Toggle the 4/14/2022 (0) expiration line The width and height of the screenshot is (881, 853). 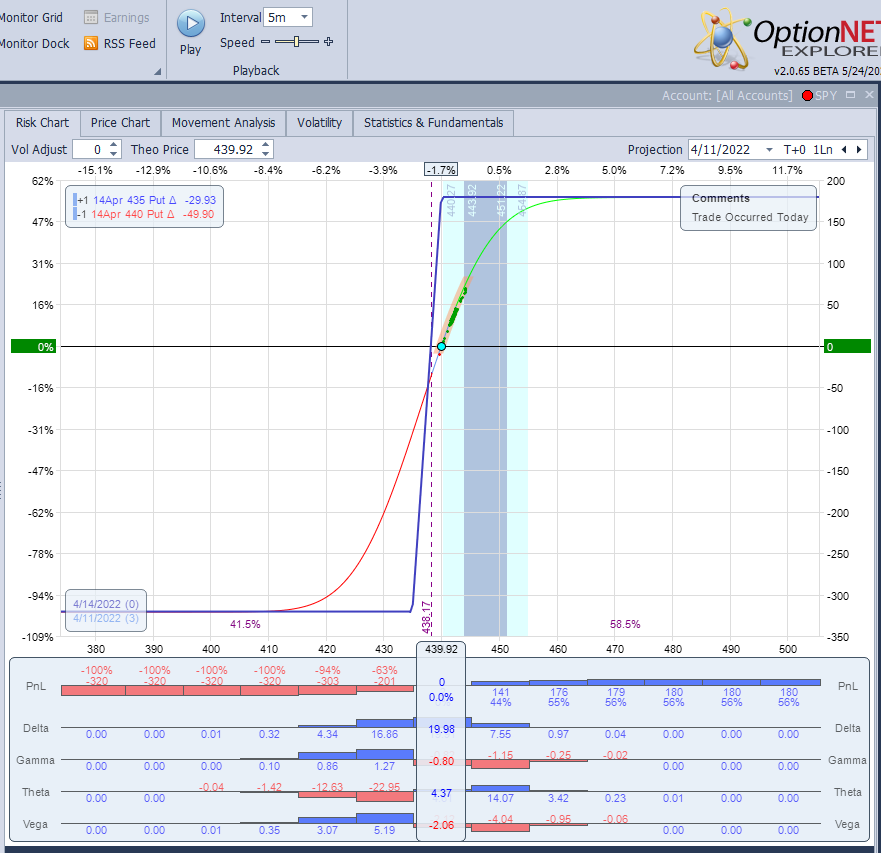[106, 604]
